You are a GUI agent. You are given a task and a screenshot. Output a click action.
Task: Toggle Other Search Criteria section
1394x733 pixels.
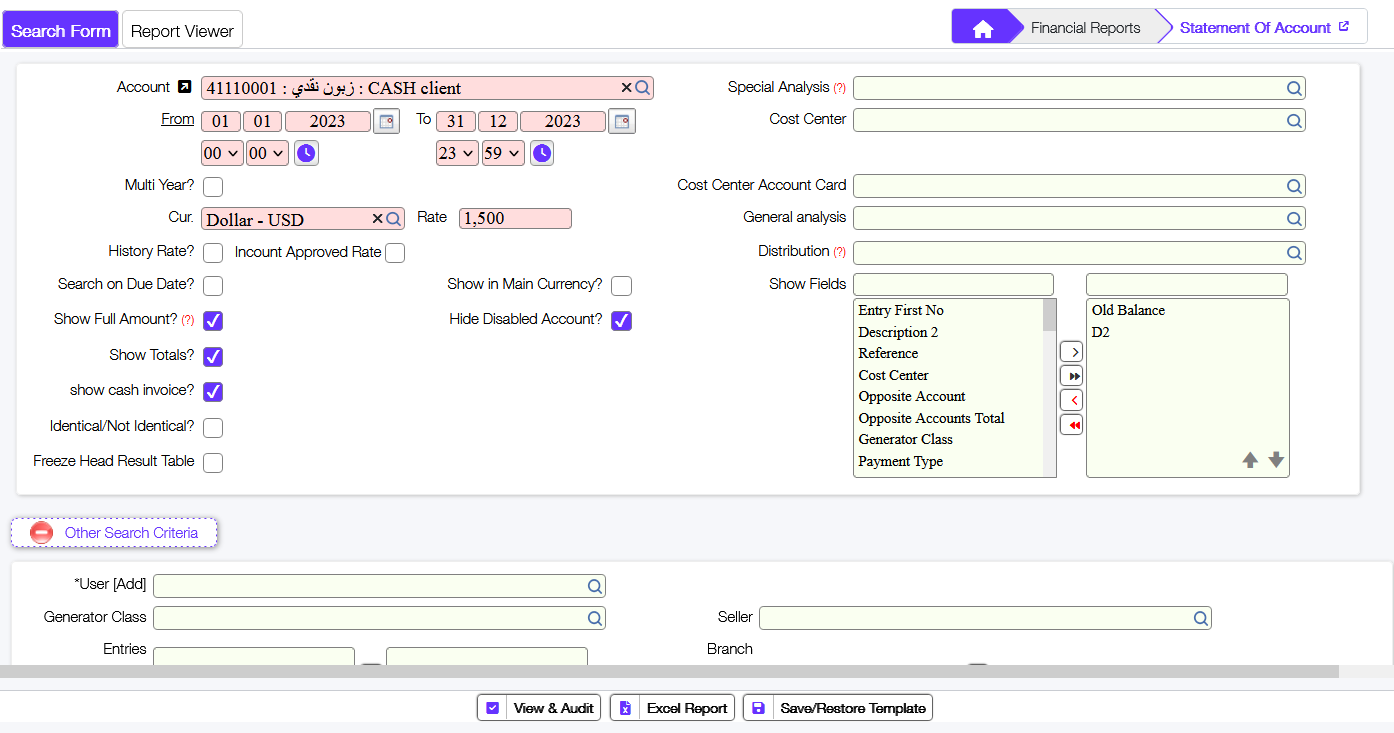point(114,533)
